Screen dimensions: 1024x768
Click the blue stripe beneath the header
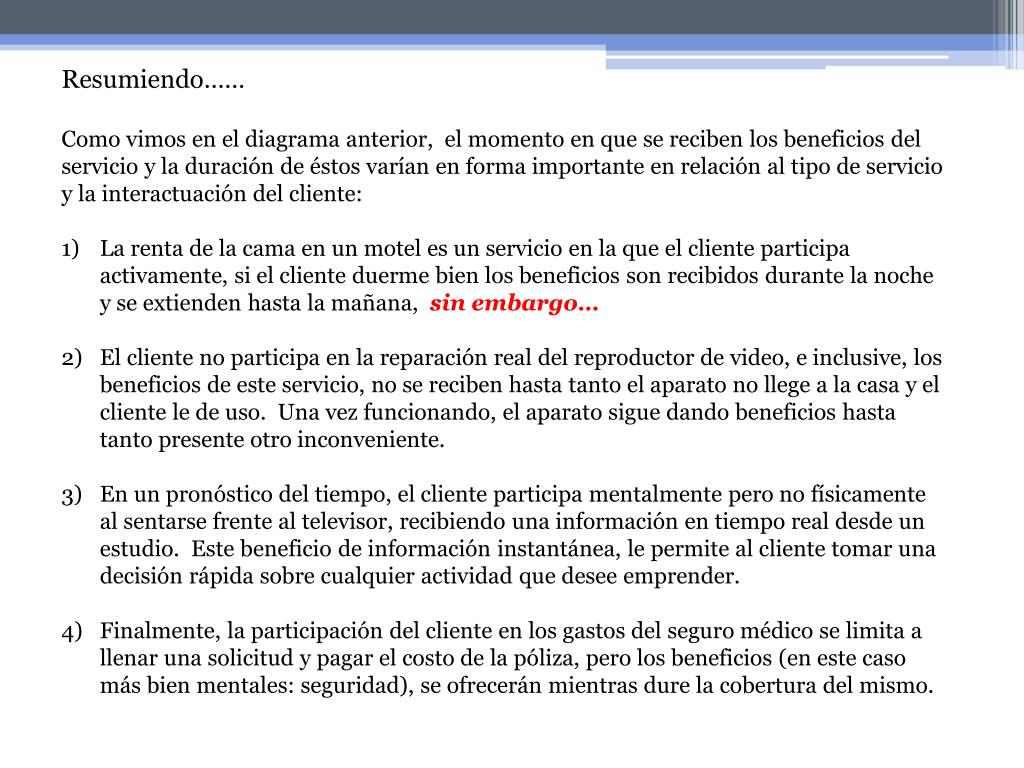click(x=300, y=42)
